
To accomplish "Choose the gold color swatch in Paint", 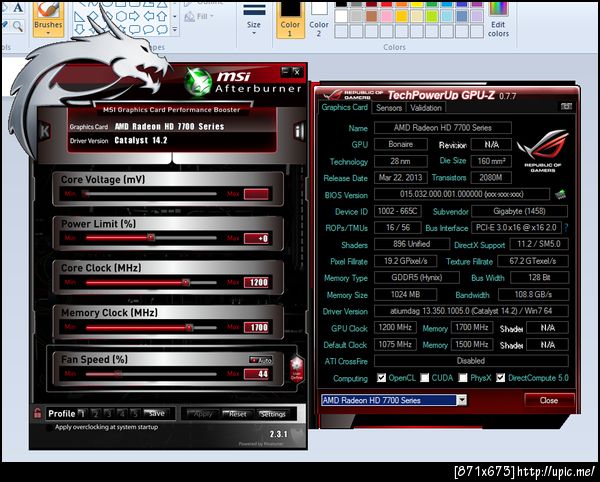I will tap(401, 16).
